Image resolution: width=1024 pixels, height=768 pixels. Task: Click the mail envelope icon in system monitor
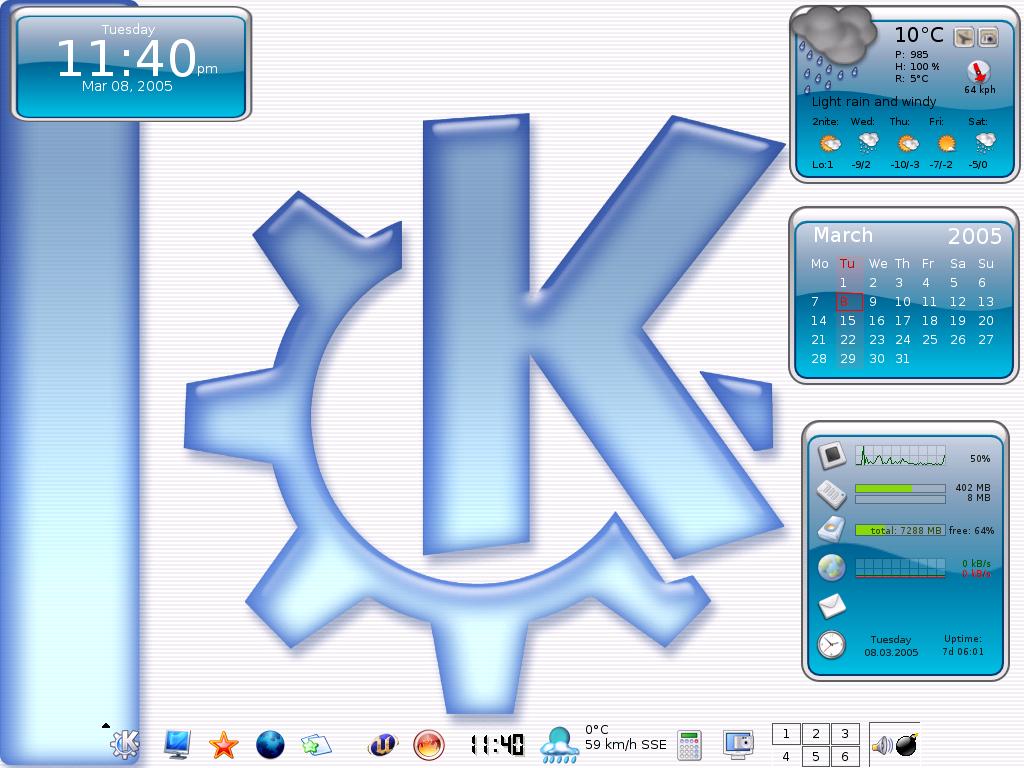[x=832, y=605]
